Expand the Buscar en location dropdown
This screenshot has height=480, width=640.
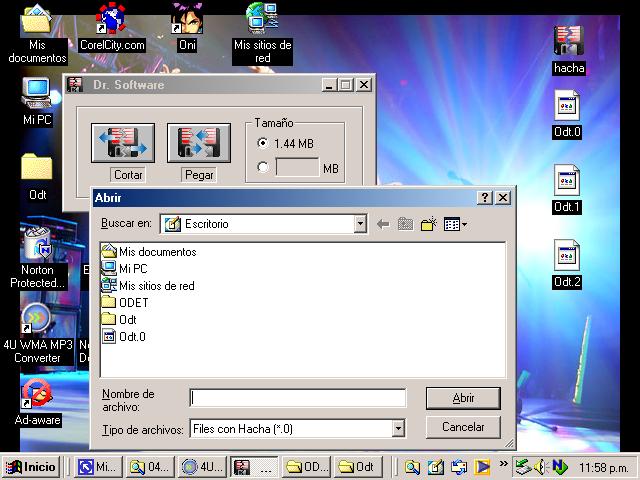pyautogui.click(x=360, y=224)
